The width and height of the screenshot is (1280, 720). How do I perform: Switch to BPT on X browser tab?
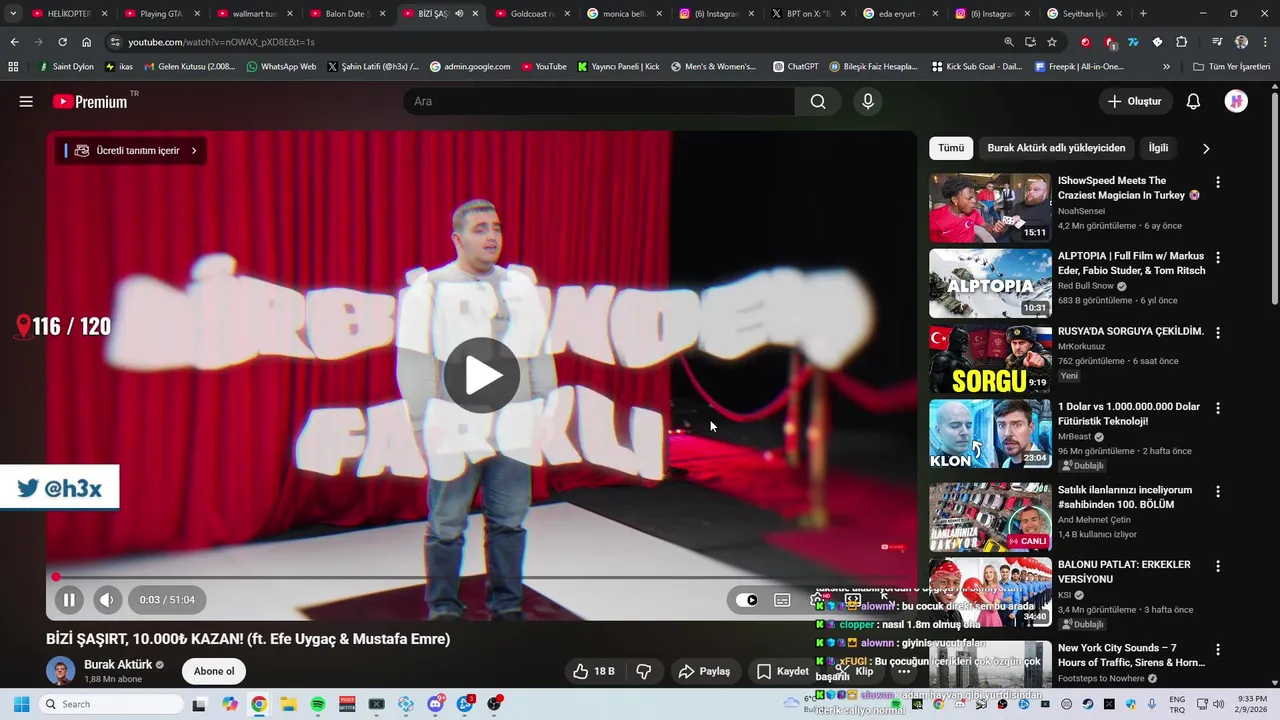808,14
